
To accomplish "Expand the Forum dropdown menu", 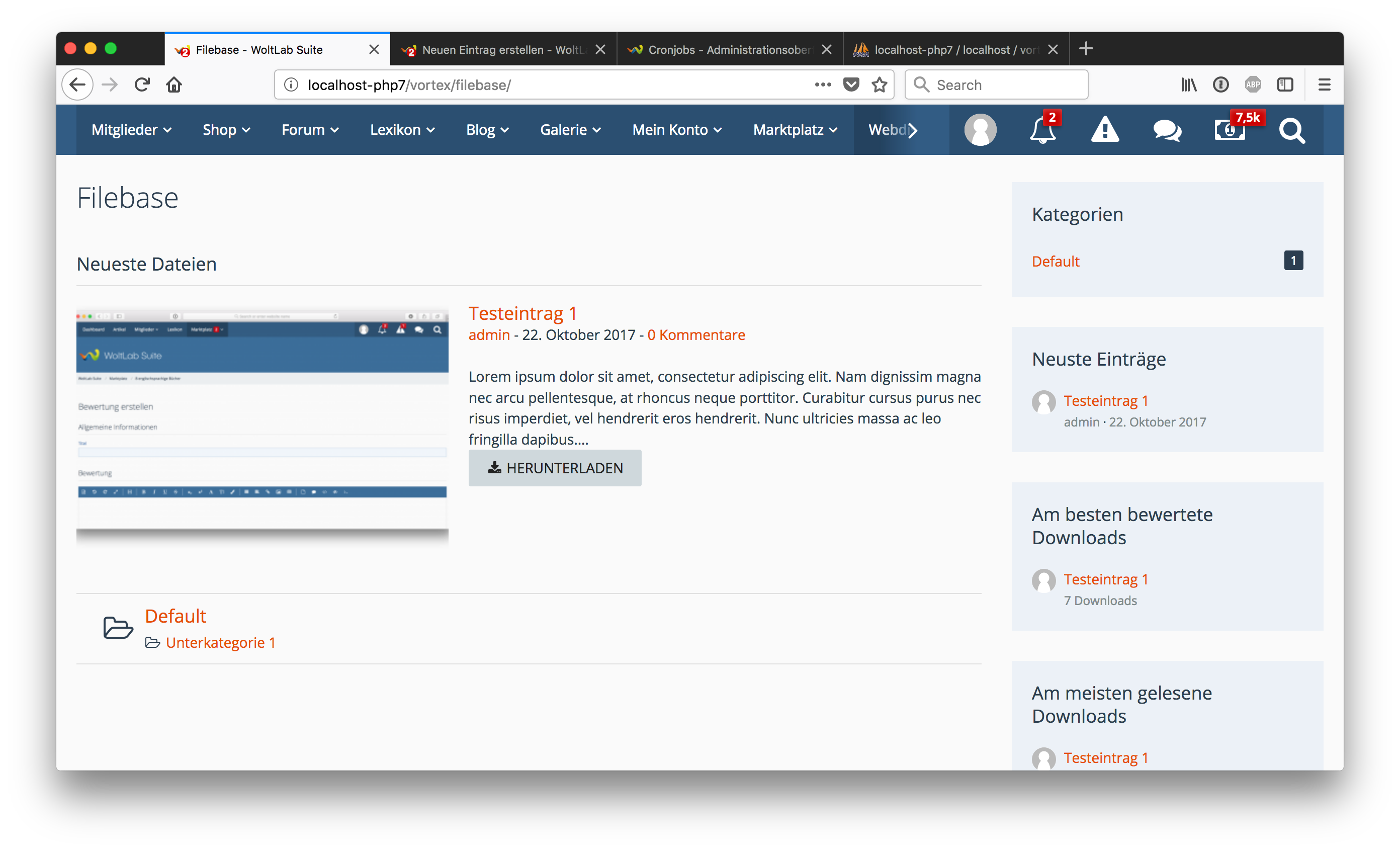I will (310, 130).
